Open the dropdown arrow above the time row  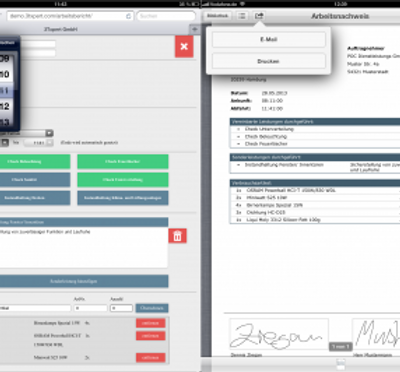click(x=49, y=133)
